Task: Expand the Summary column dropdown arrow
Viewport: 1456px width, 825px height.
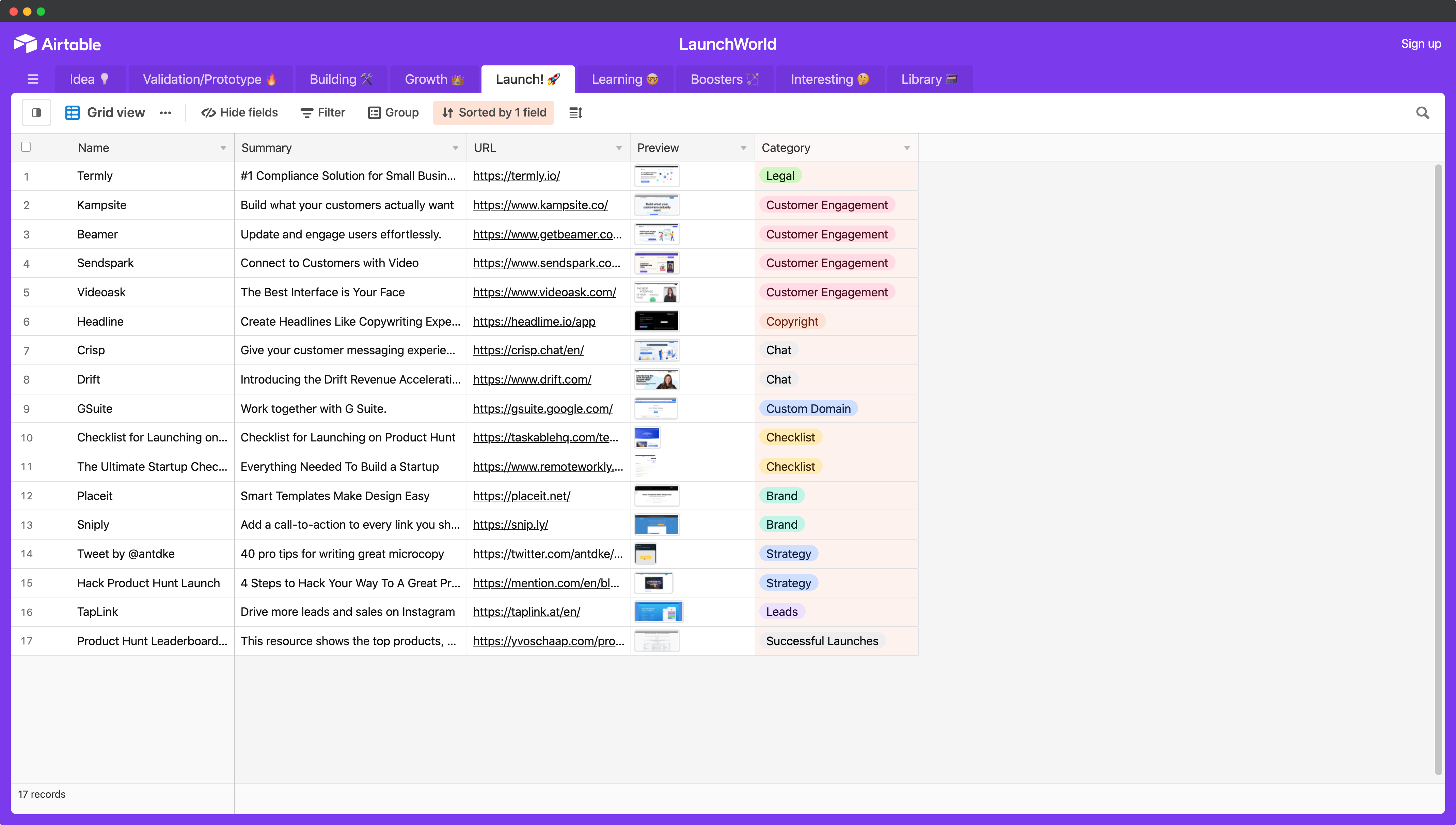Action: 455,148
